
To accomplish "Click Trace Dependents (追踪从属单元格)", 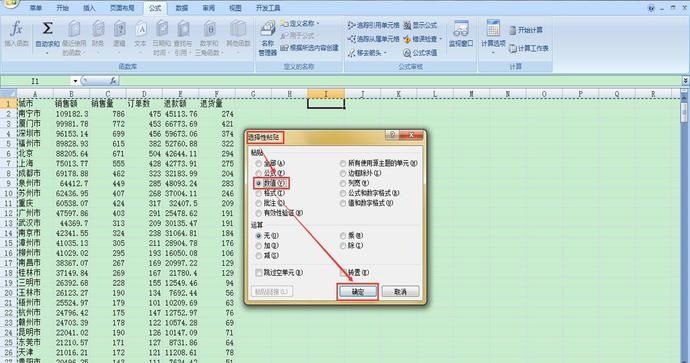I will pos(374,39).
